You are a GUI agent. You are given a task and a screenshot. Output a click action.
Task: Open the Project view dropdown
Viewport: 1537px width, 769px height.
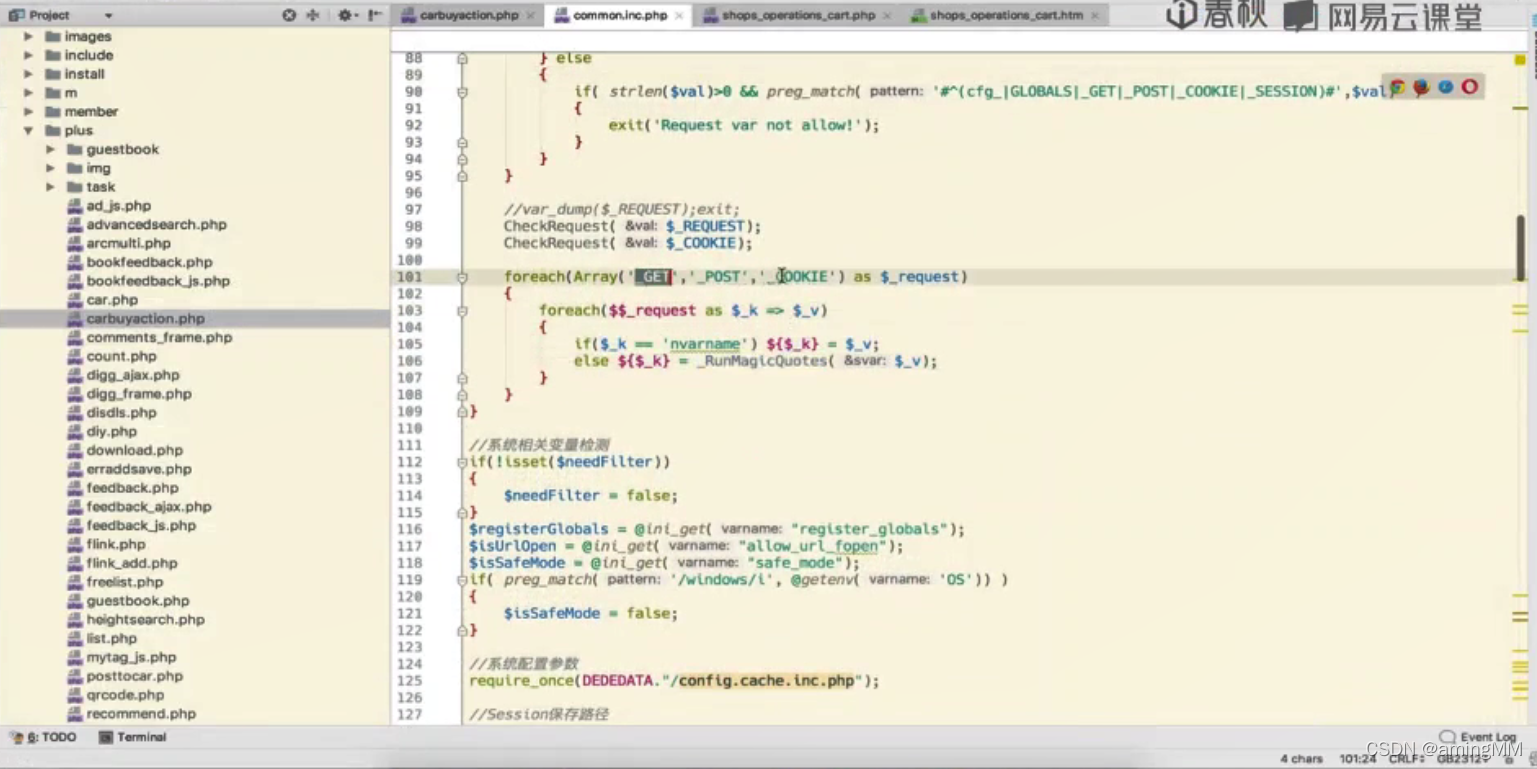[x=108, y=15]
